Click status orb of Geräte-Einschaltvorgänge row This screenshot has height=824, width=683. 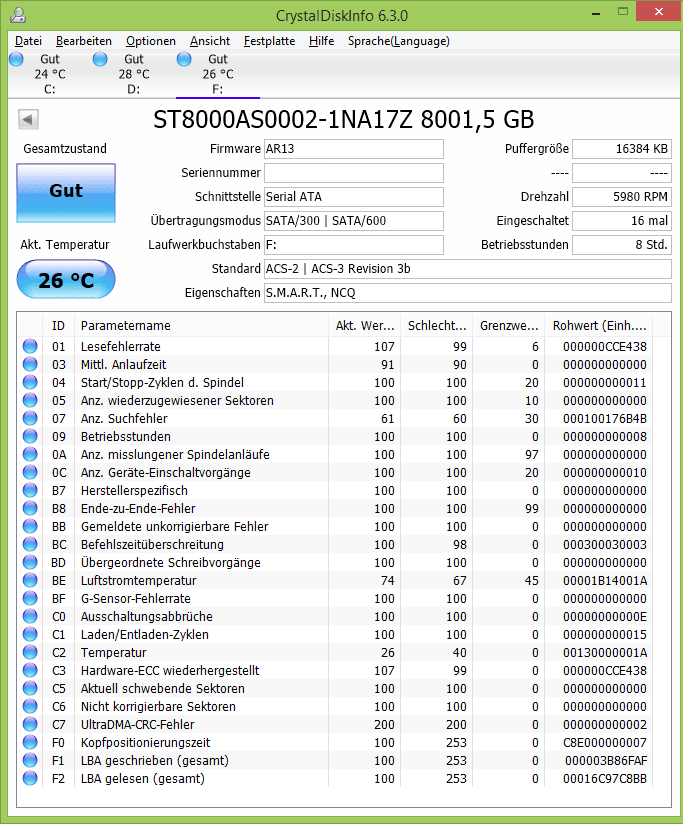coord(30,472)
